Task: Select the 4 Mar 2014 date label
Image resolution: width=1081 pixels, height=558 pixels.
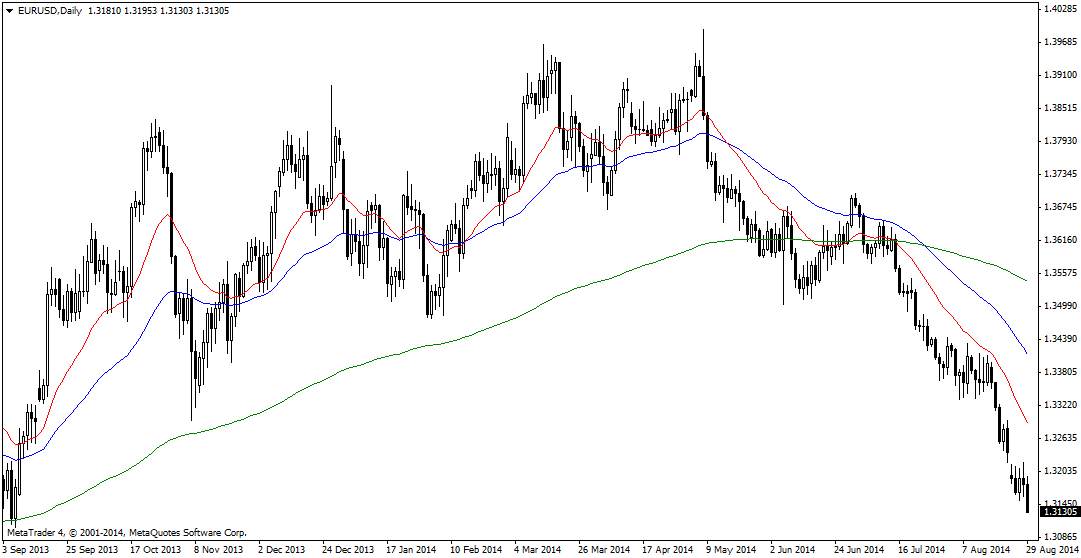Action: click(x=538, y=549)
